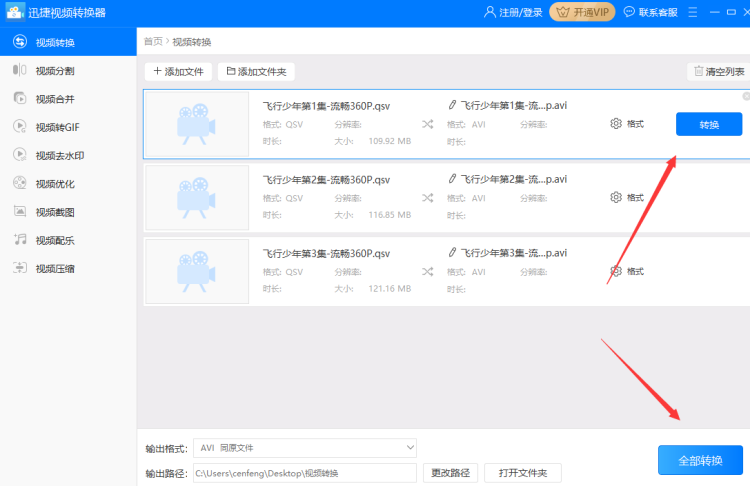Edit output name pencil icon for 第3集
The image size is (750, 486).
452,252
